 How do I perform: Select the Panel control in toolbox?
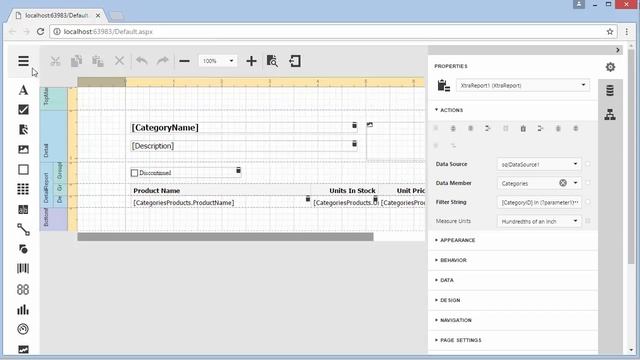[x=23, y=169]
